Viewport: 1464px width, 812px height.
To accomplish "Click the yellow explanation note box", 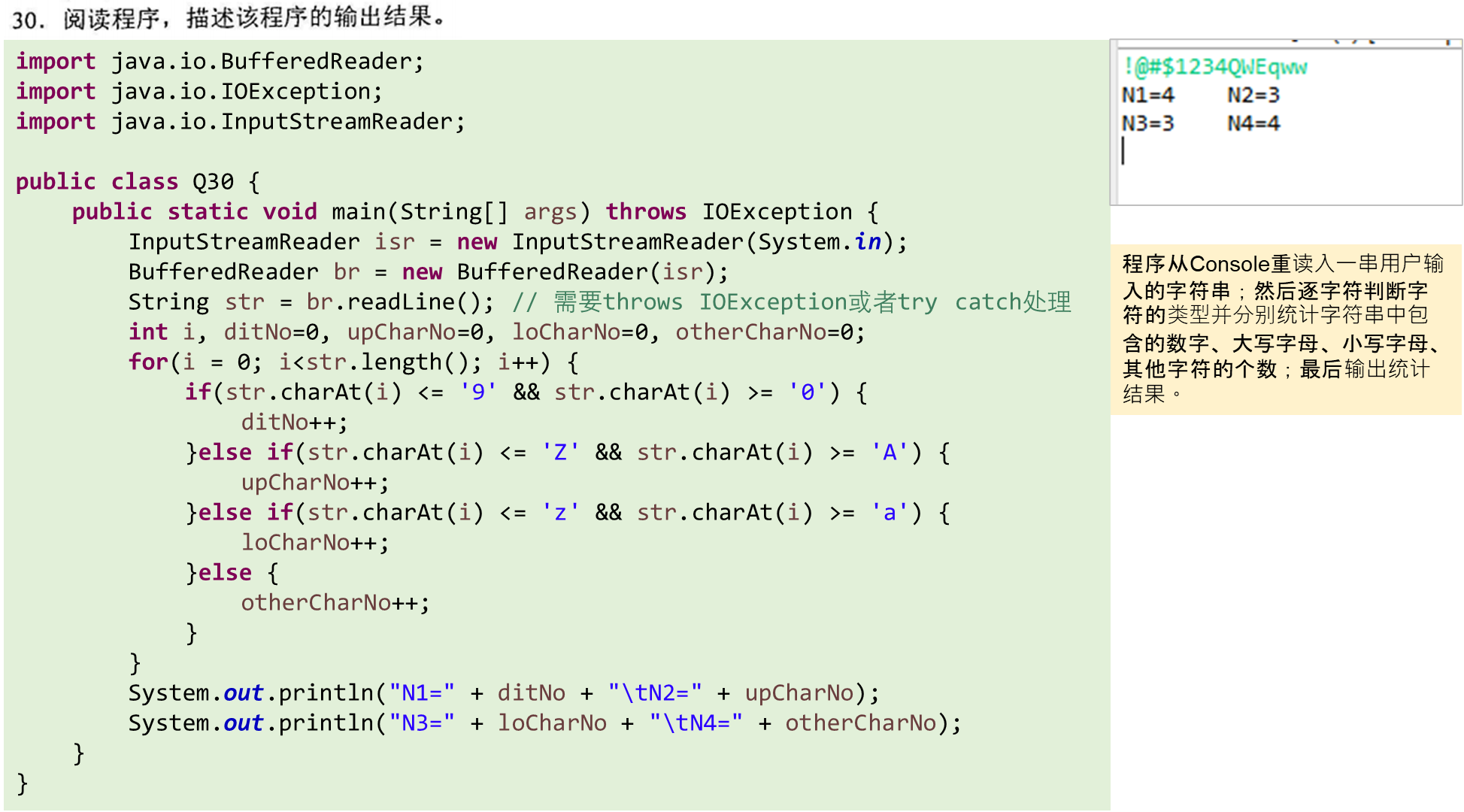I will pyautogui.click(x=1285, y=329).
